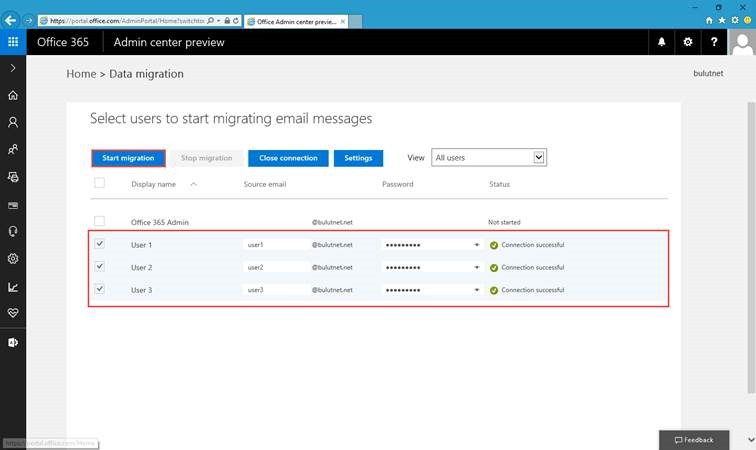Viewport: 756px width, 450px height.
Task: Go to Home icon in the sidebar
Action: pyautogui.click(x=13, y=95)
